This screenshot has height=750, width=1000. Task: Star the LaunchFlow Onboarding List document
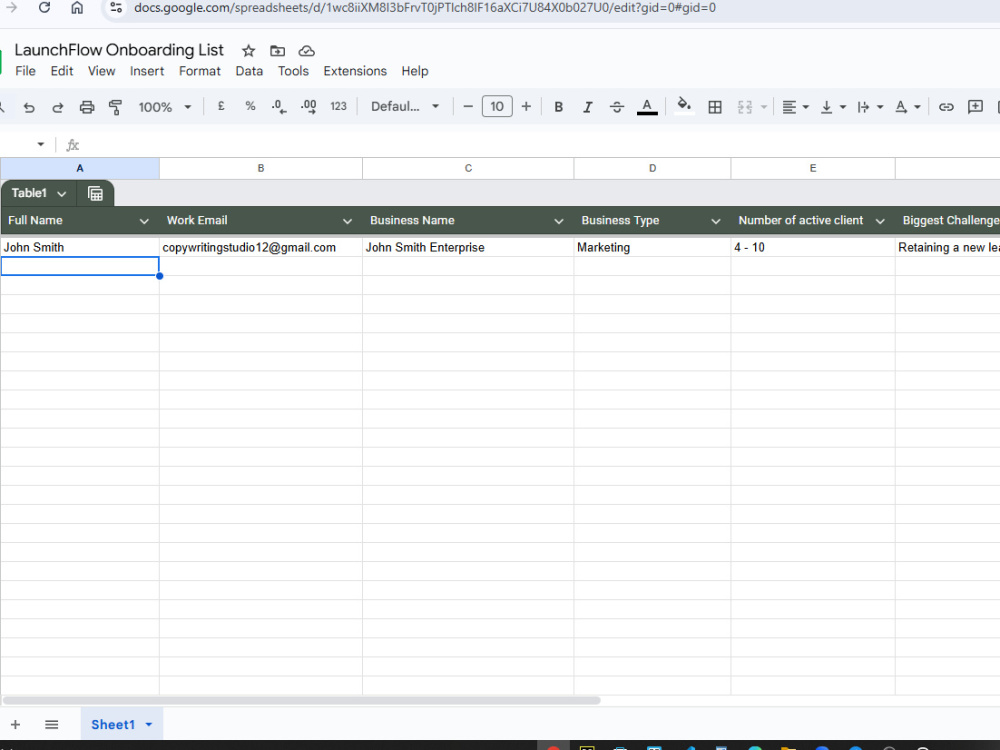(x=248, y=51)
